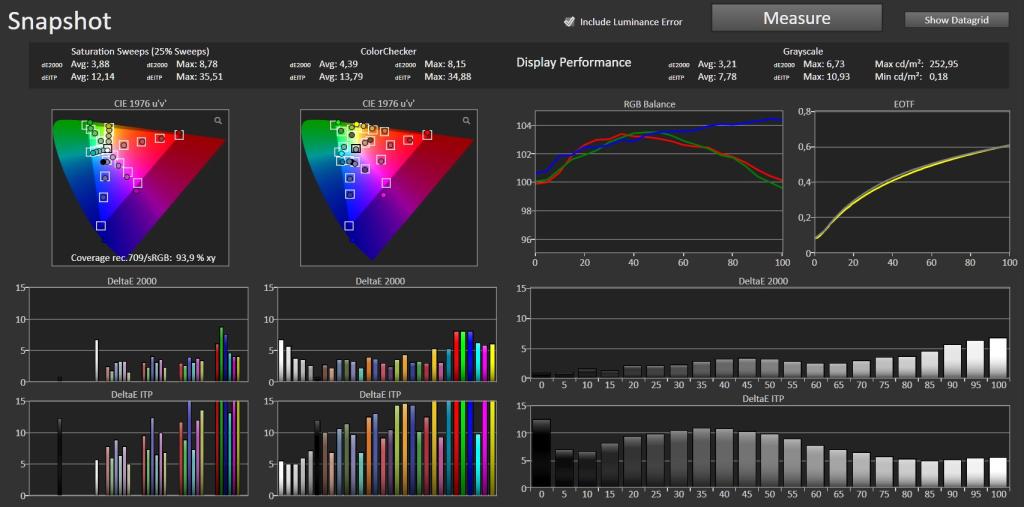Click the grayscale DeltaE 2000 bar at 100

(998, 358)
